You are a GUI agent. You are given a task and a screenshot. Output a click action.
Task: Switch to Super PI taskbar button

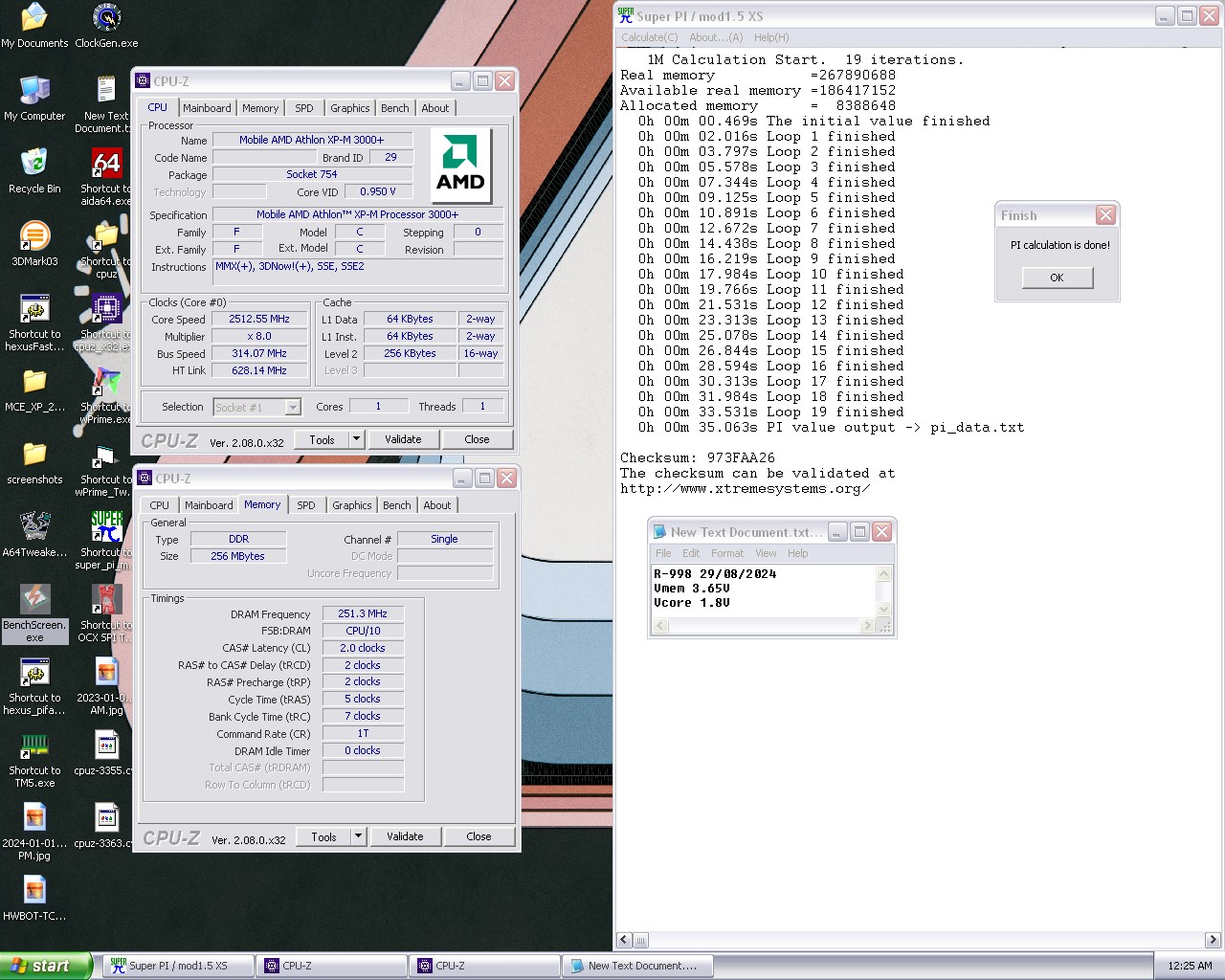pos(178,967)
